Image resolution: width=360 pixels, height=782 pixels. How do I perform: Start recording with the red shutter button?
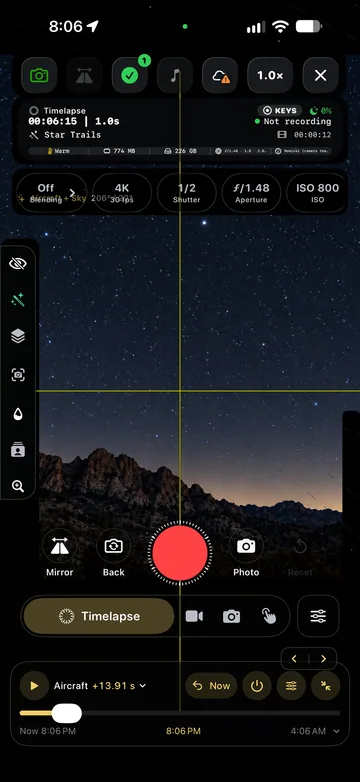point(180,552)
